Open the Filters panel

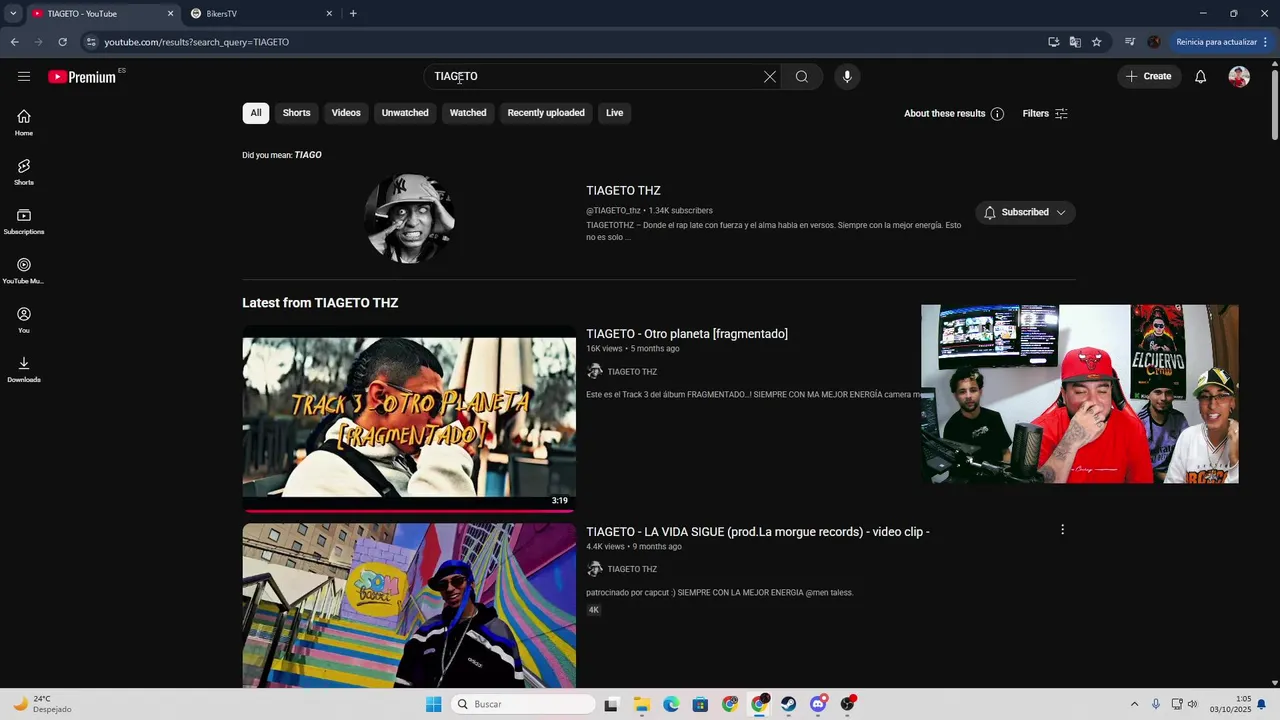(x=1046, y=114)
